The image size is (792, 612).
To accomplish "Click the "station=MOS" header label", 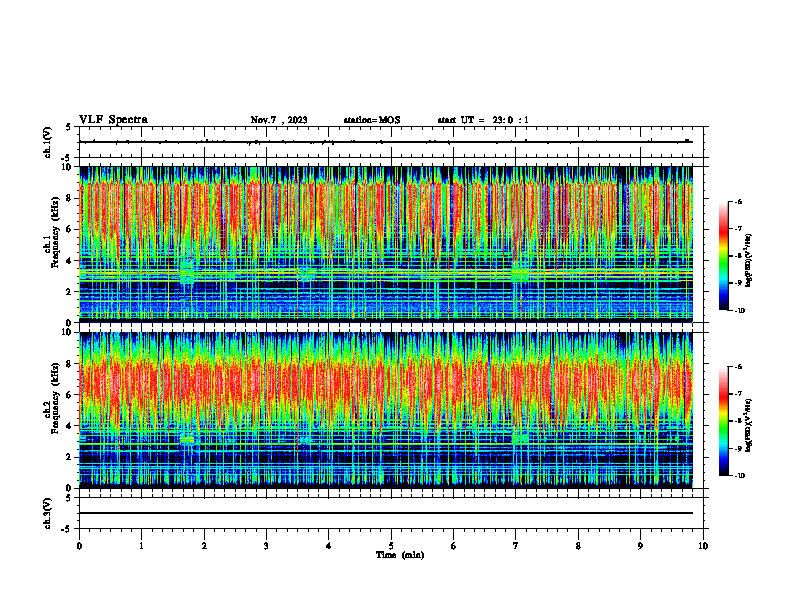I will point(372,120).
